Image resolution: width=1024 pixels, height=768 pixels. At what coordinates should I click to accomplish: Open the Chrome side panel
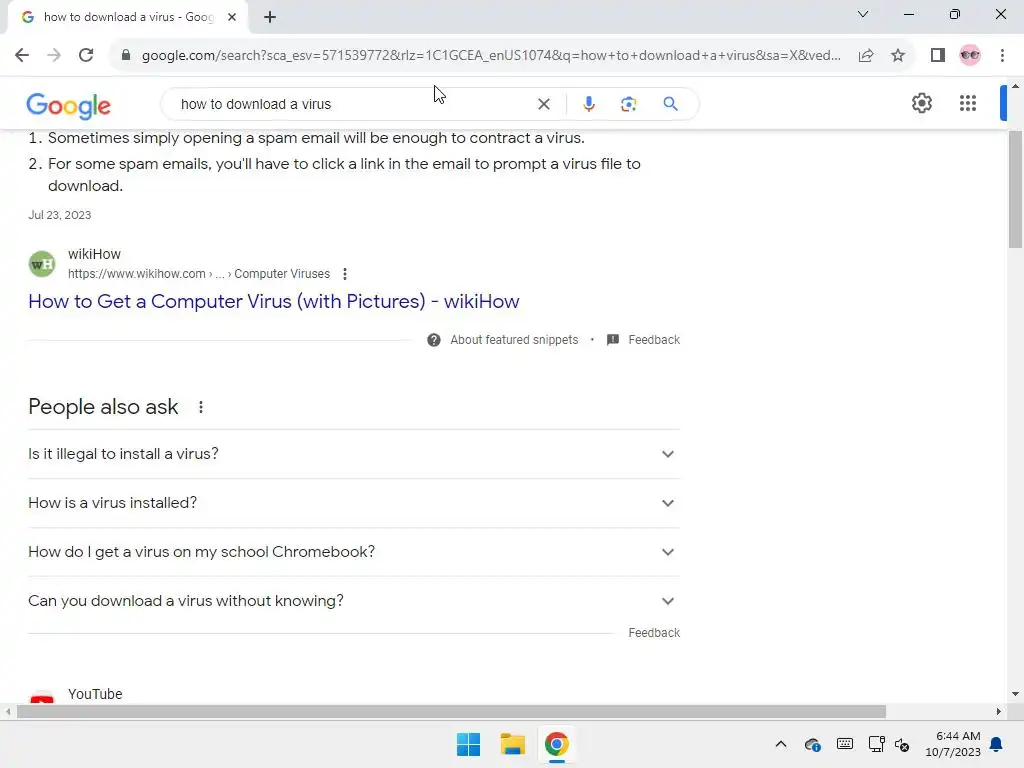click(938, 55)
